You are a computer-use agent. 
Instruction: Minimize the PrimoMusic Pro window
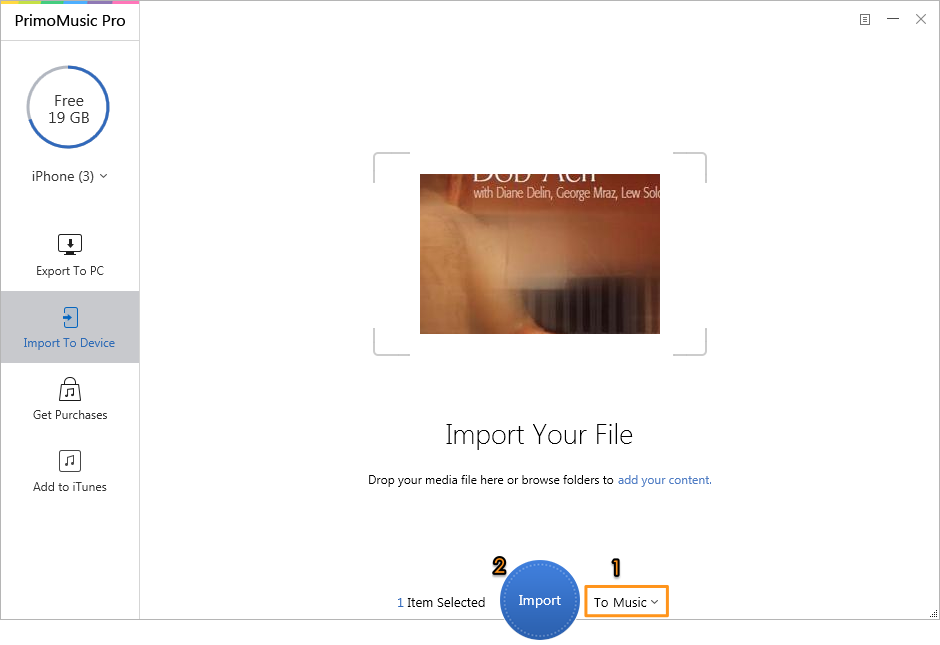pyautogui.click(x=893, y=19)
